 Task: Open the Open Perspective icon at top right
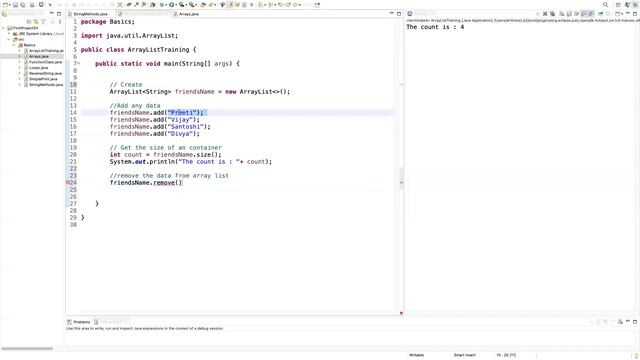pos(618,4)
